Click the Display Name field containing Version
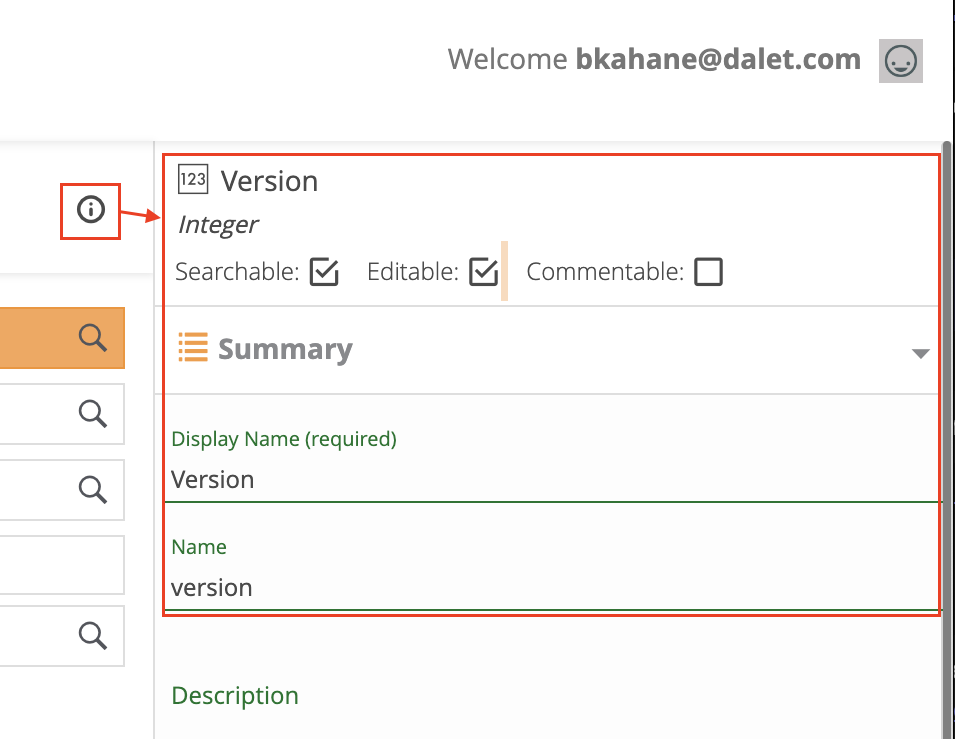Viewport: 955px width, 739px height. [x=400, y=479]
